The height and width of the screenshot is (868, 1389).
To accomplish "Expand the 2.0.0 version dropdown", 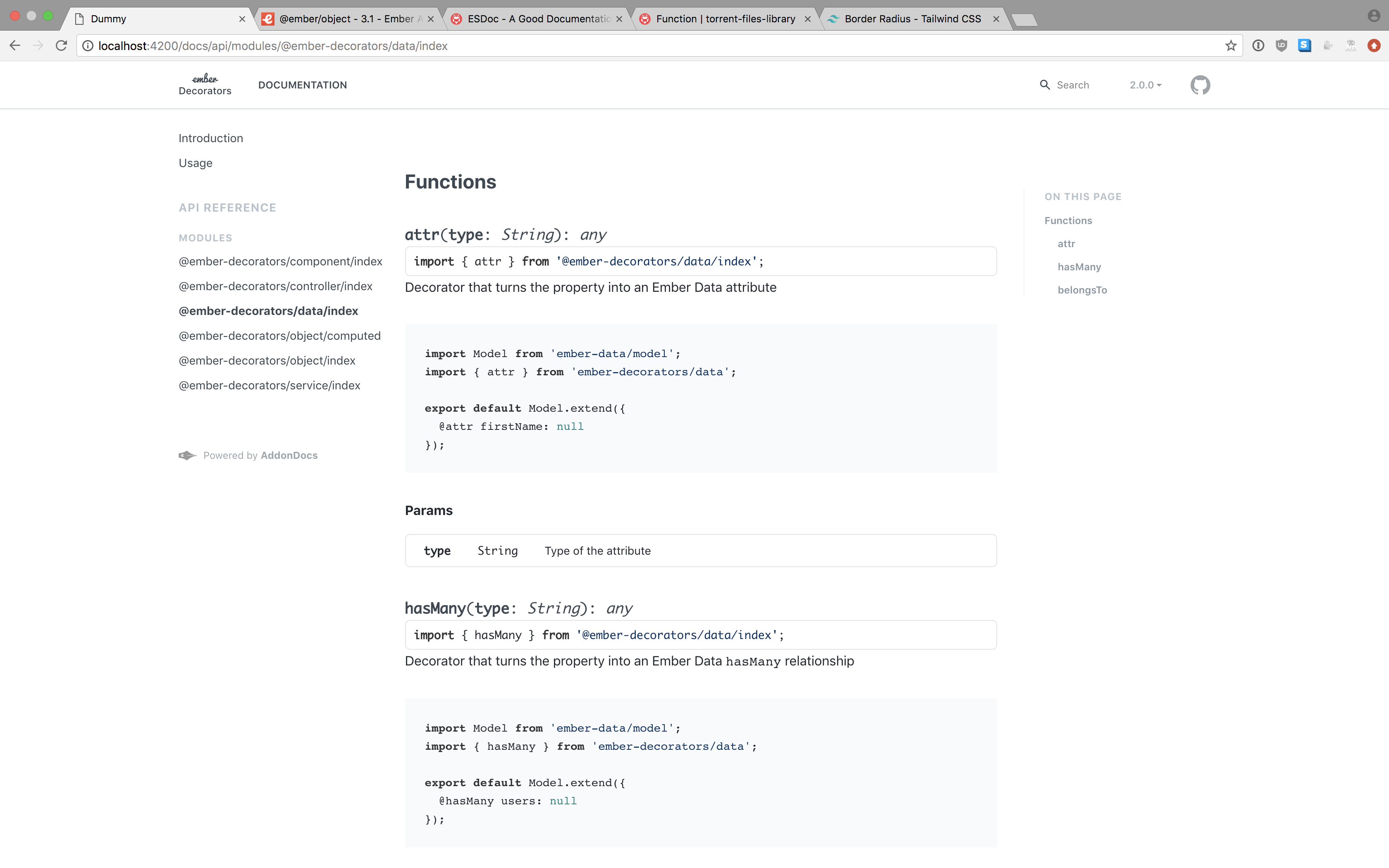I will pos(1145,85).
